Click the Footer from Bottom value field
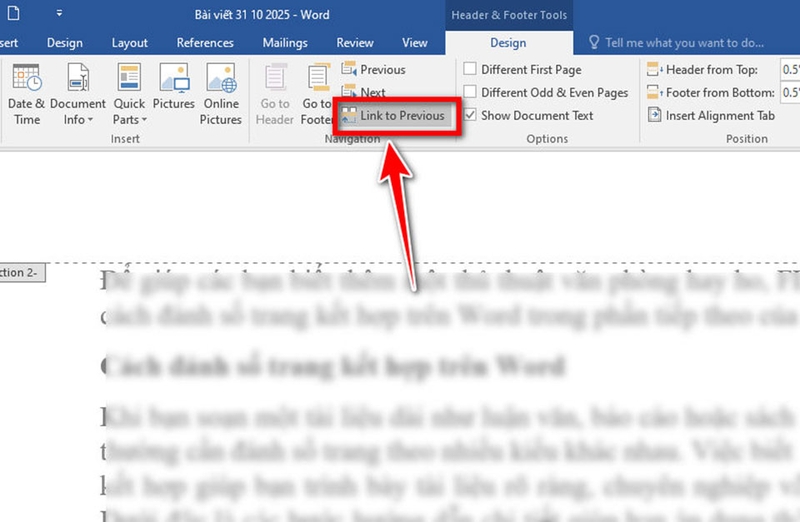Image resolution: width=800 pixels, height=522 pixels. pyautogui.click(x=790, y=92)
